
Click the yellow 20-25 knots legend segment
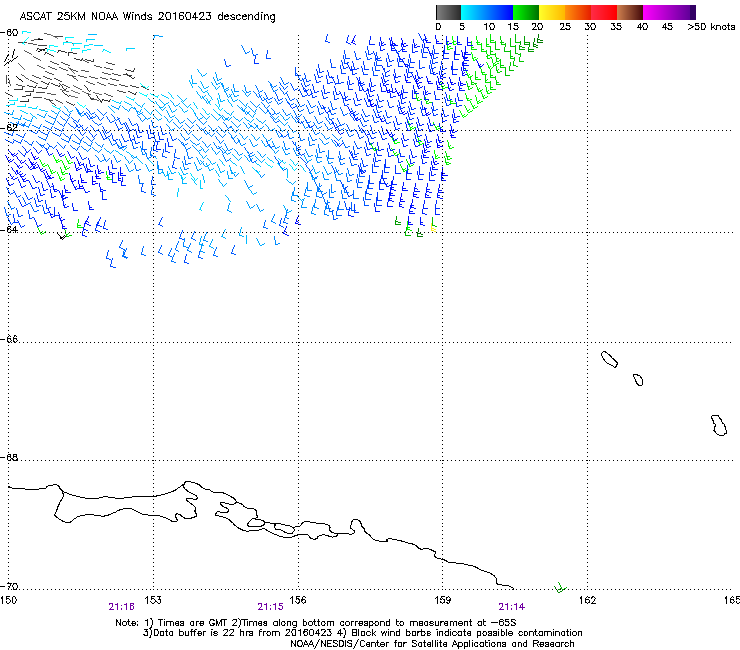tap(552, 12)
